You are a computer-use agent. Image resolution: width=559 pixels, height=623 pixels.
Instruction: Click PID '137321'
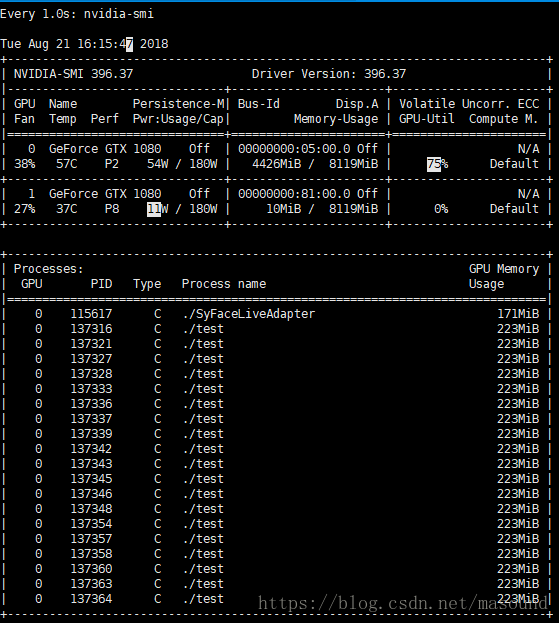[91, 344]
